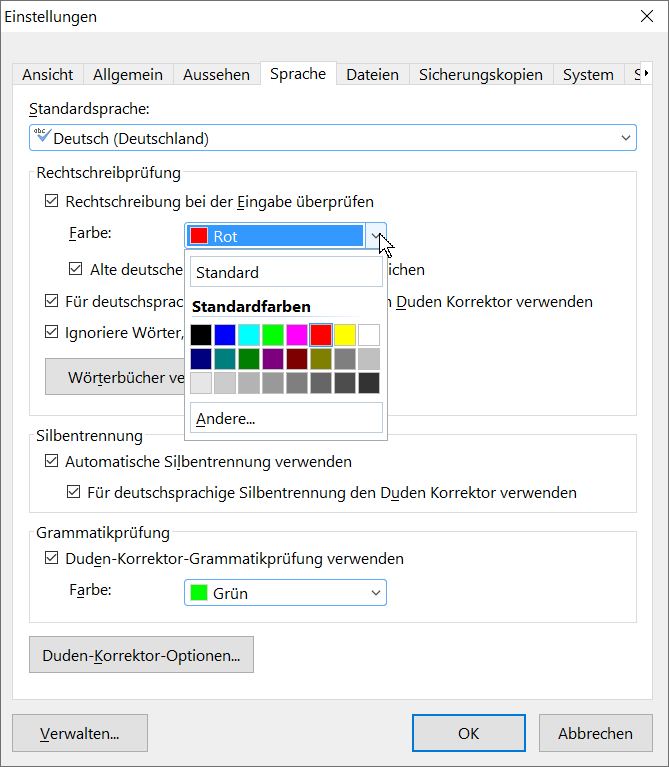Pick the teal color swatch
This screenshot has height=767, width=669.
pyautogui.click(x=225, y=359)
